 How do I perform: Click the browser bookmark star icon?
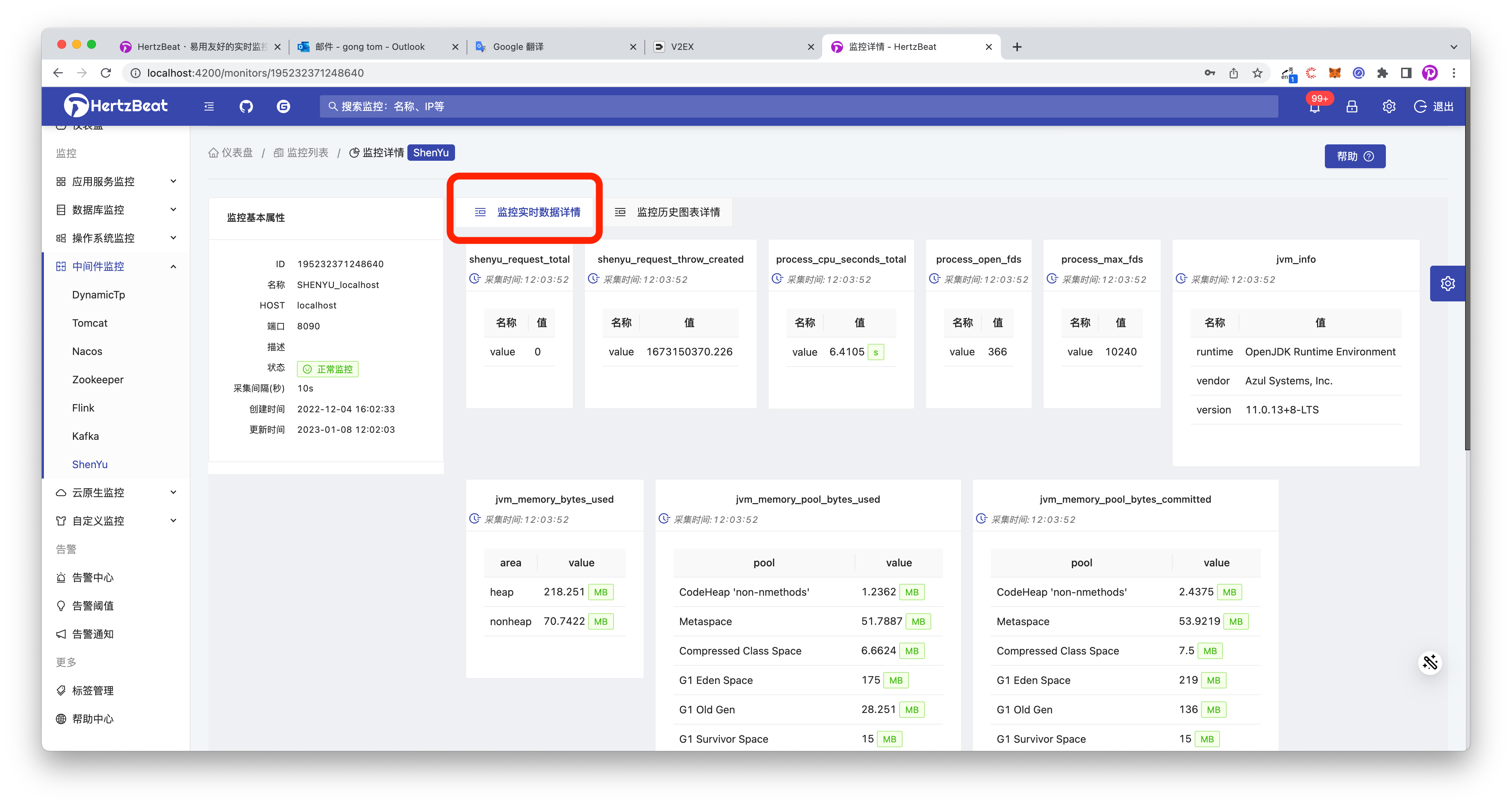[x=1257, y=73]
